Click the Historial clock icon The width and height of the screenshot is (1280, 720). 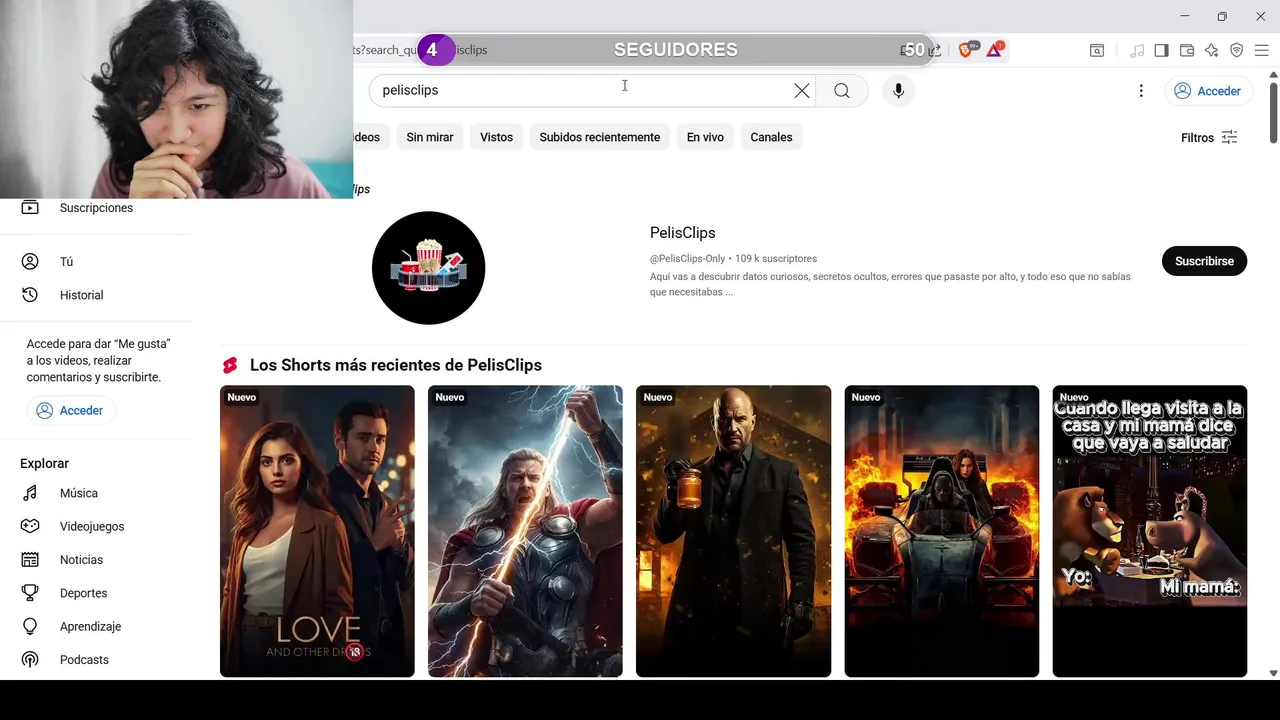(30, 295)
